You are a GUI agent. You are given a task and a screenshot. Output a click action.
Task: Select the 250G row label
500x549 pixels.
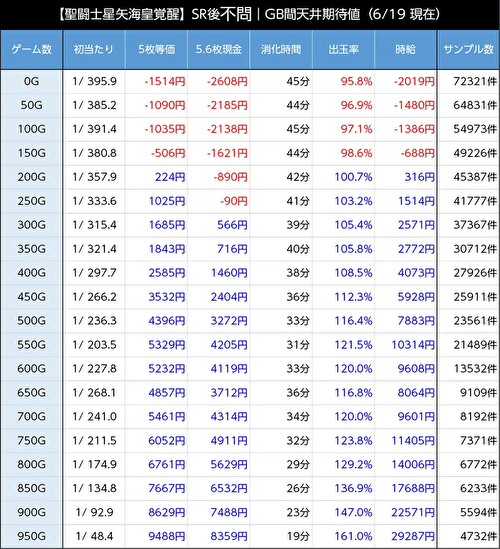pos(32,201)
